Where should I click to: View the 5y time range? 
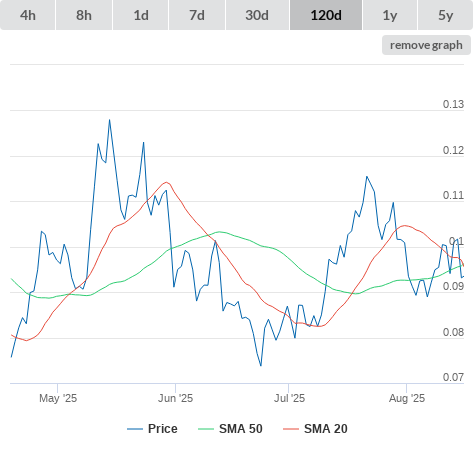click(445, 15)
